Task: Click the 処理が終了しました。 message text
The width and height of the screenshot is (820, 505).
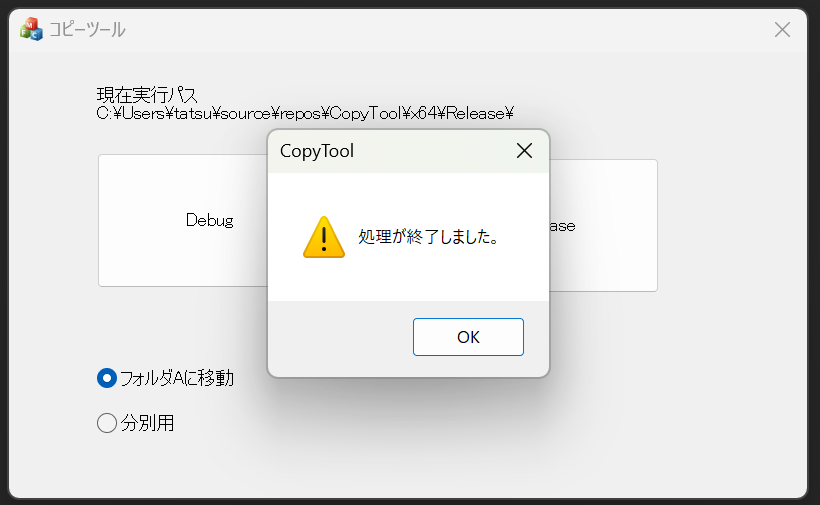Action: tap(429, 237)
